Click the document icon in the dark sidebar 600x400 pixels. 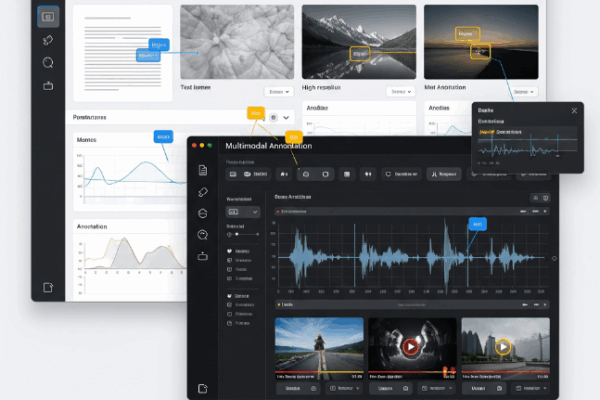click(x=203, y=170)
